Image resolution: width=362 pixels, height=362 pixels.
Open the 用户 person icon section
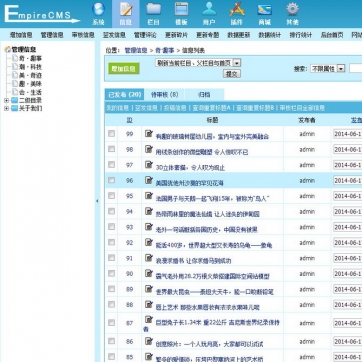pyautogui.click(x=209, y=14)
